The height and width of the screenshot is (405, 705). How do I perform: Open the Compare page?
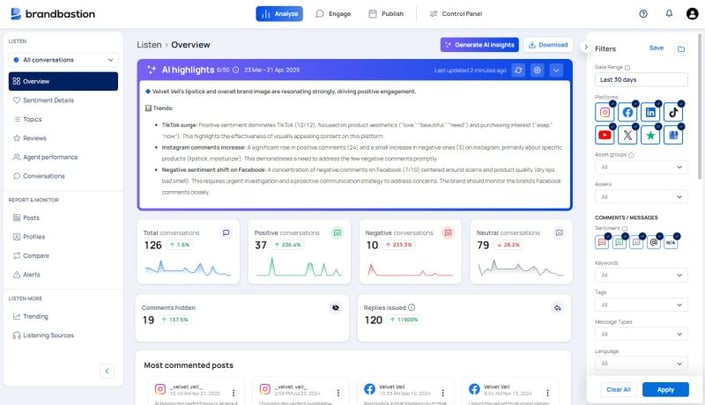pyautogui.click(x=31, y=255)
